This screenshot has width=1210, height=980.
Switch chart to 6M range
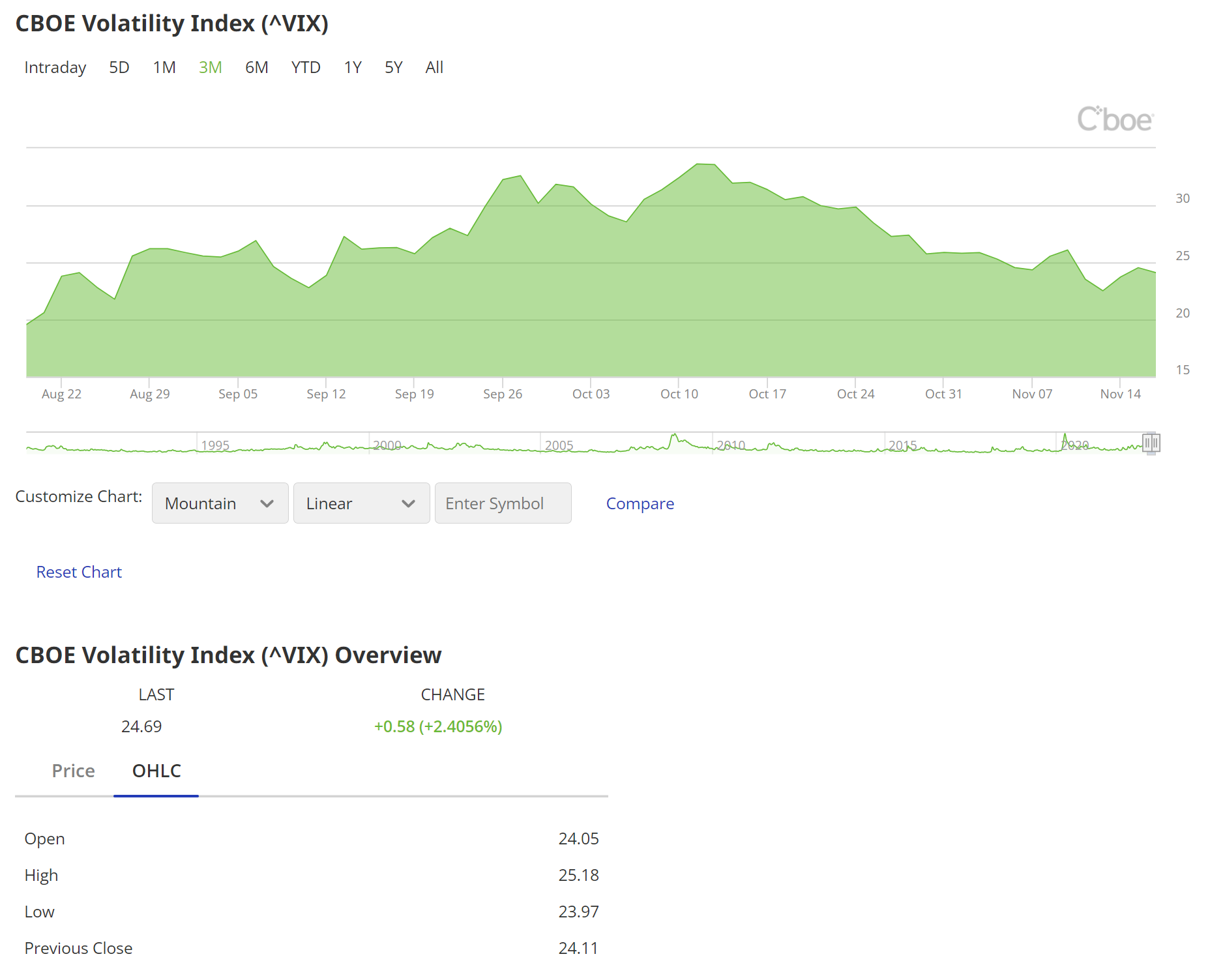[257, 67]
